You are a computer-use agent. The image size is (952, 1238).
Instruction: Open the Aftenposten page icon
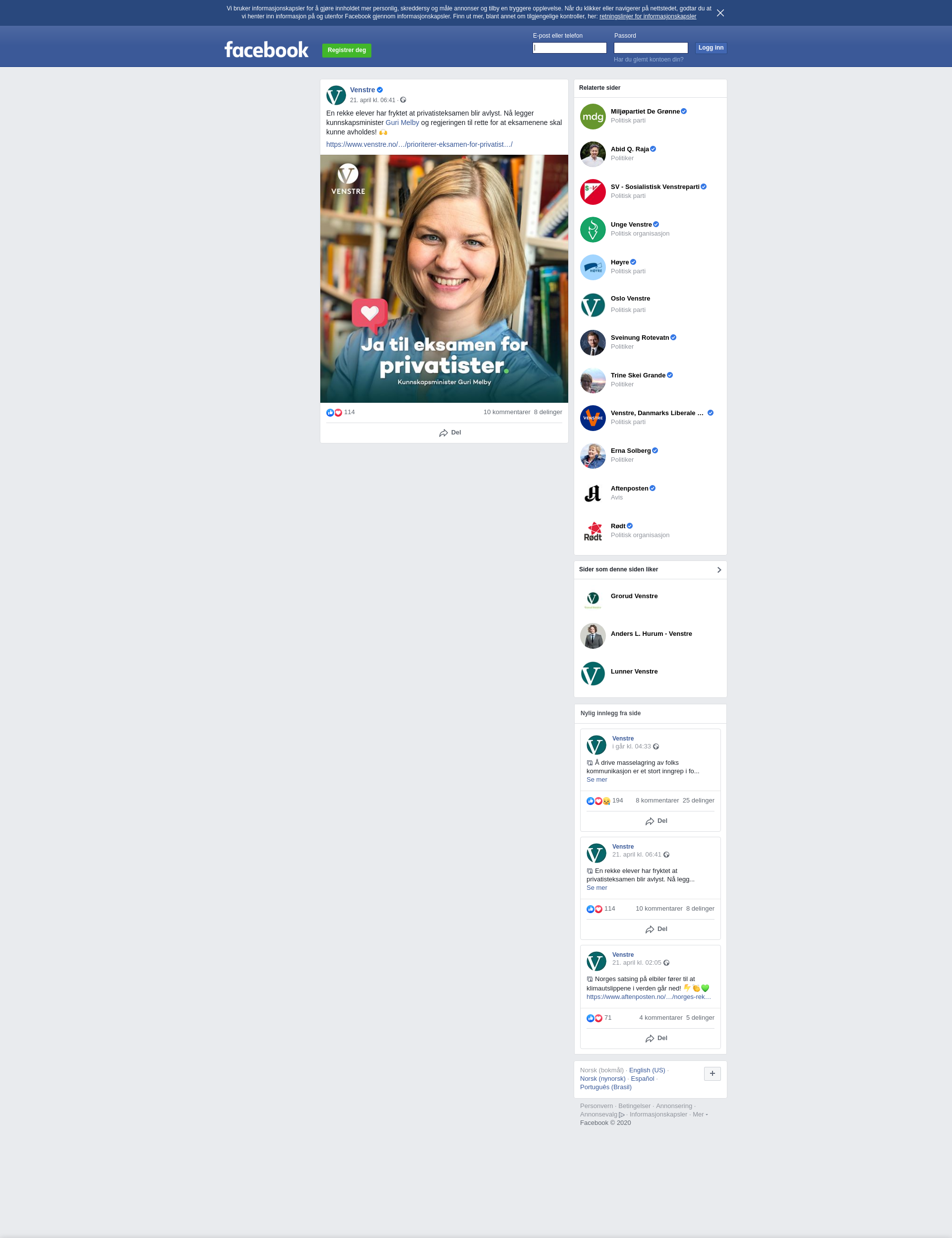(x=593, y=493)
